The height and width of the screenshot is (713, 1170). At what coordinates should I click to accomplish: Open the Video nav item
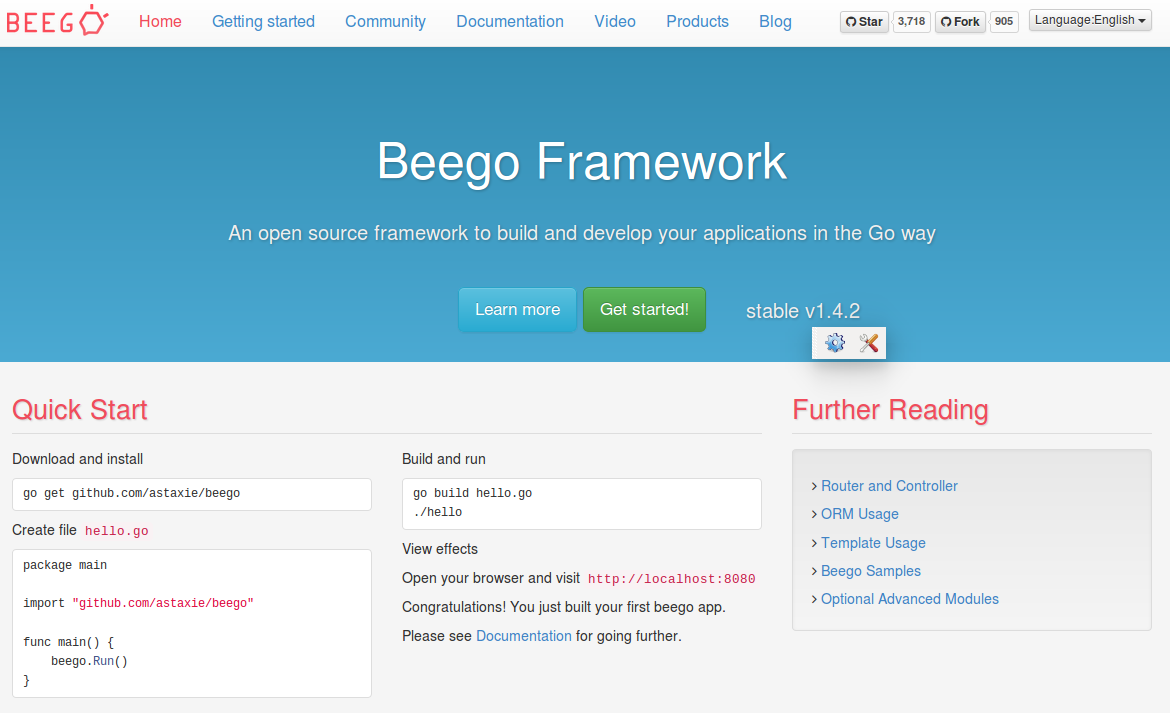(615, 22)
